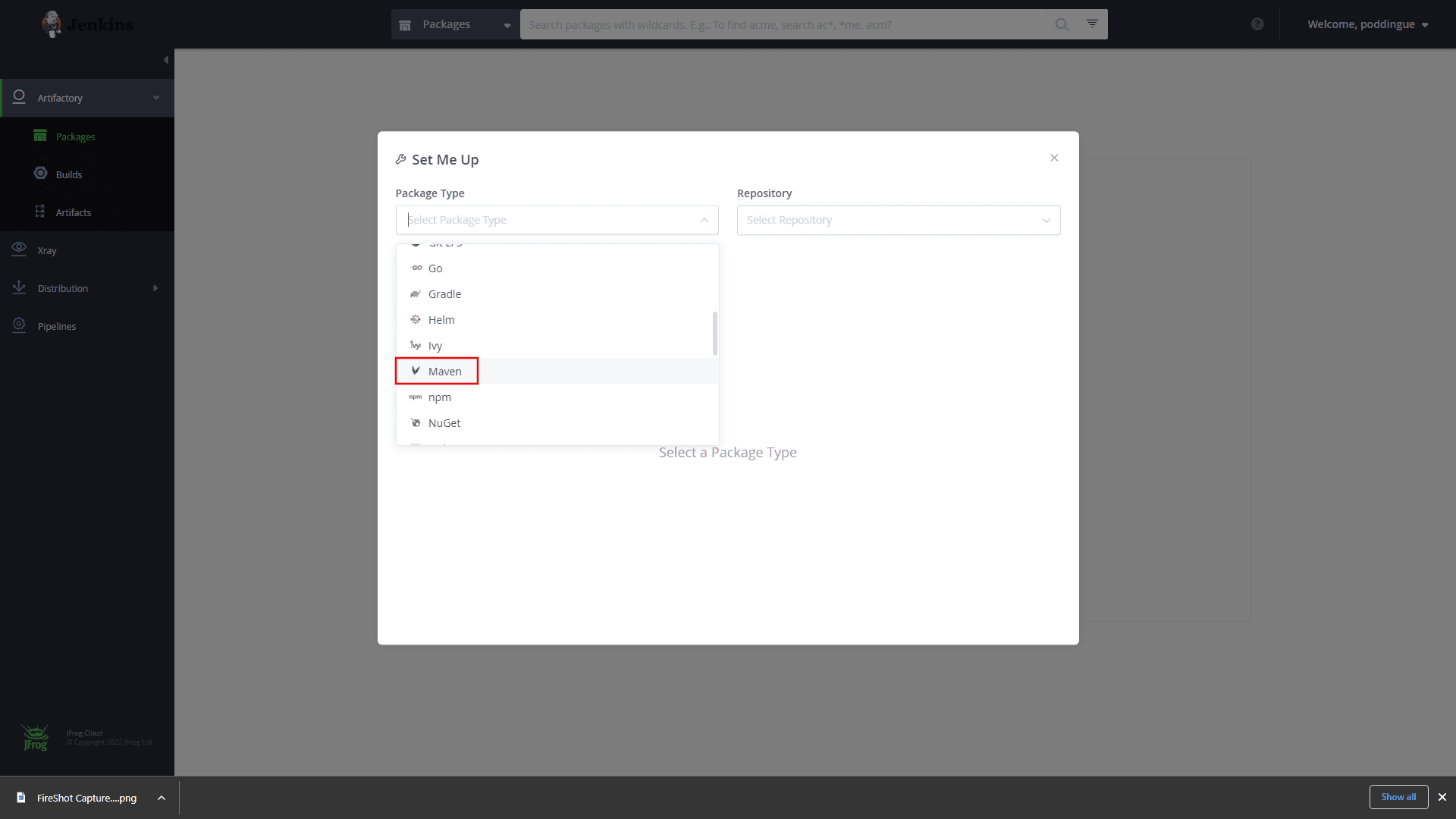Open the Packages search type dropdown
Screen dimensions: 1456x819
click(x=455, y=24)
